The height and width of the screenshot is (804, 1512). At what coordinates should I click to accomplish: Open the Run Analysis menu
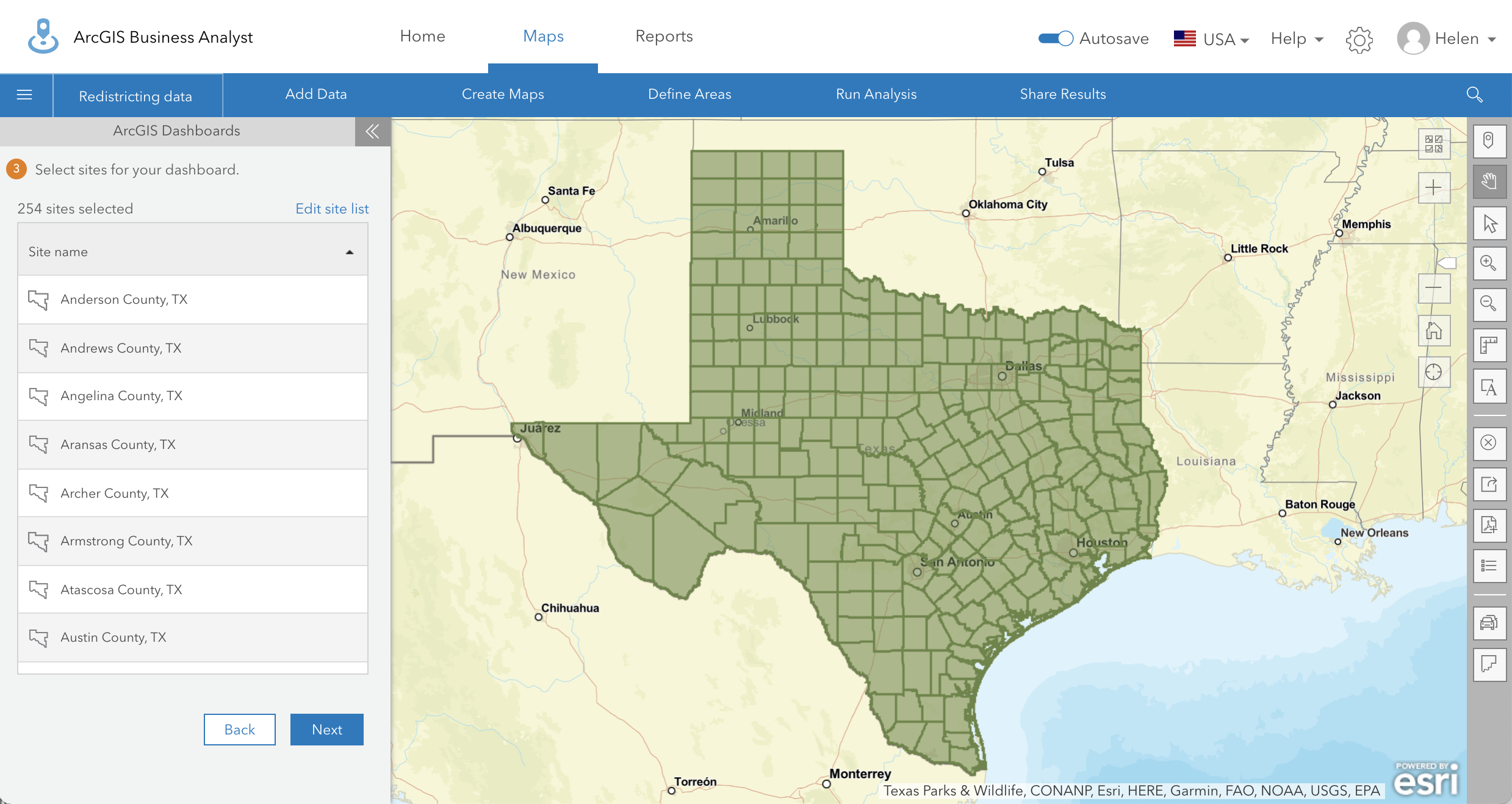pos(876,95)
